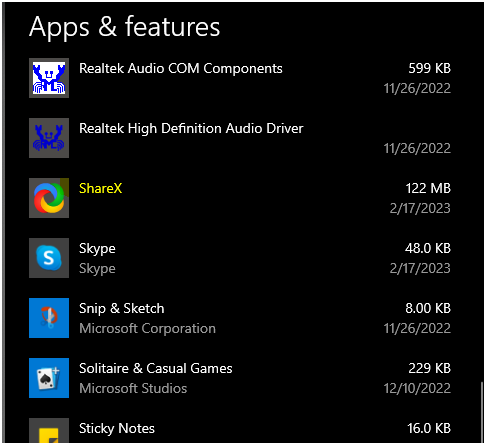Viewport: 486px width, 445px height.
Task: Select the white Skype app title
Action: pos(97,249)
